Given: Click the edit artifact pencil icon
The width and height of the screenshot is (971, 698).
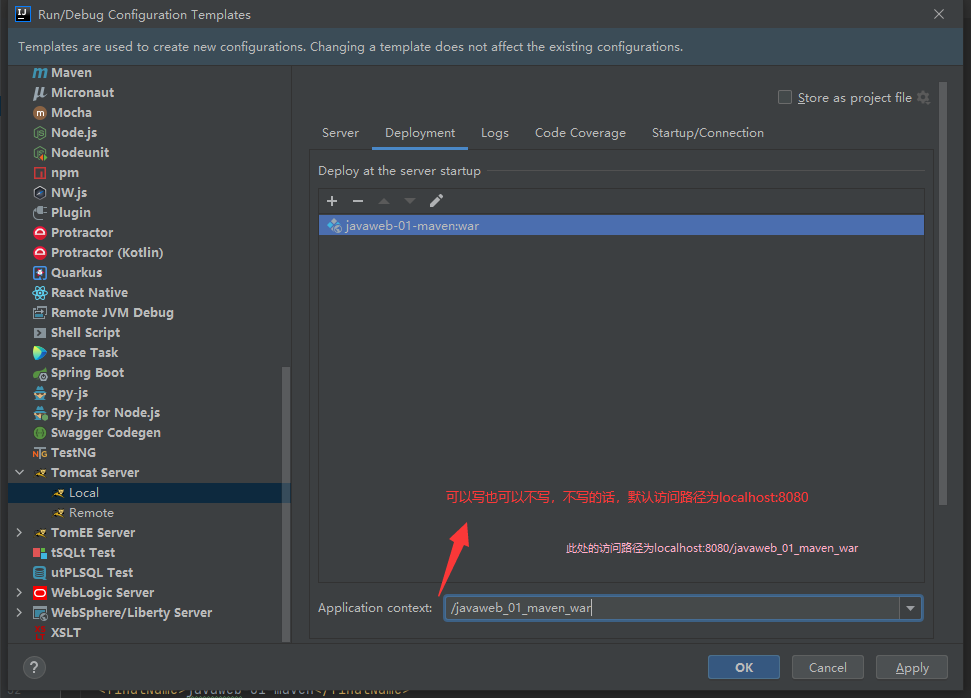Looking at the screenshot, I should [436, 201].
